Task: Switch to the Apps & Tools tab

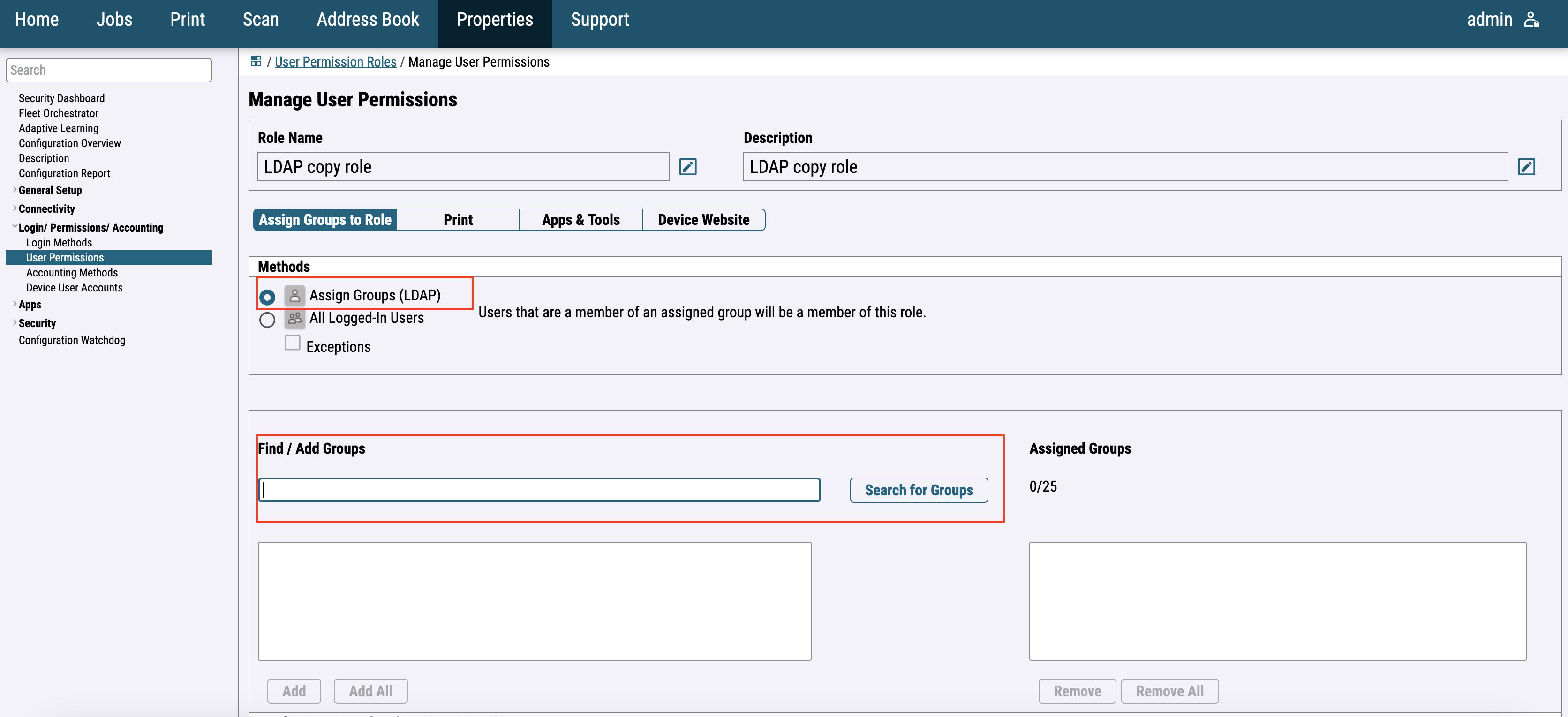Action: (x=580, y=219)
